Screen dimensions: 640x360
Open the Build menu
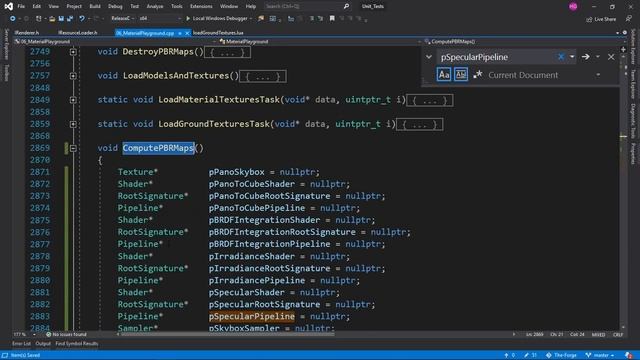pyautogui.click(x=95, y=6)
